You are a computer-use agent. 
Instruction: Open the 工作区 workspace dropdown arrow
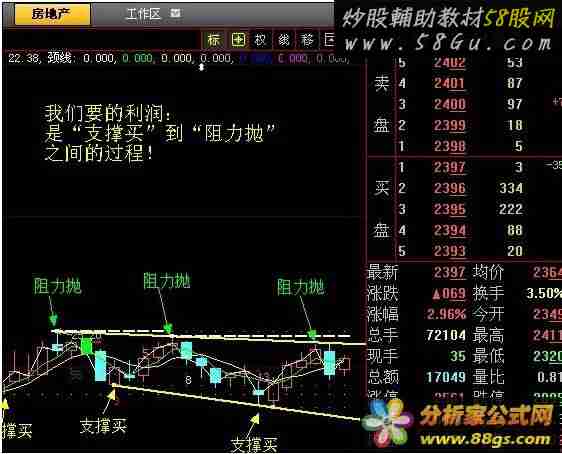[175, 13]
